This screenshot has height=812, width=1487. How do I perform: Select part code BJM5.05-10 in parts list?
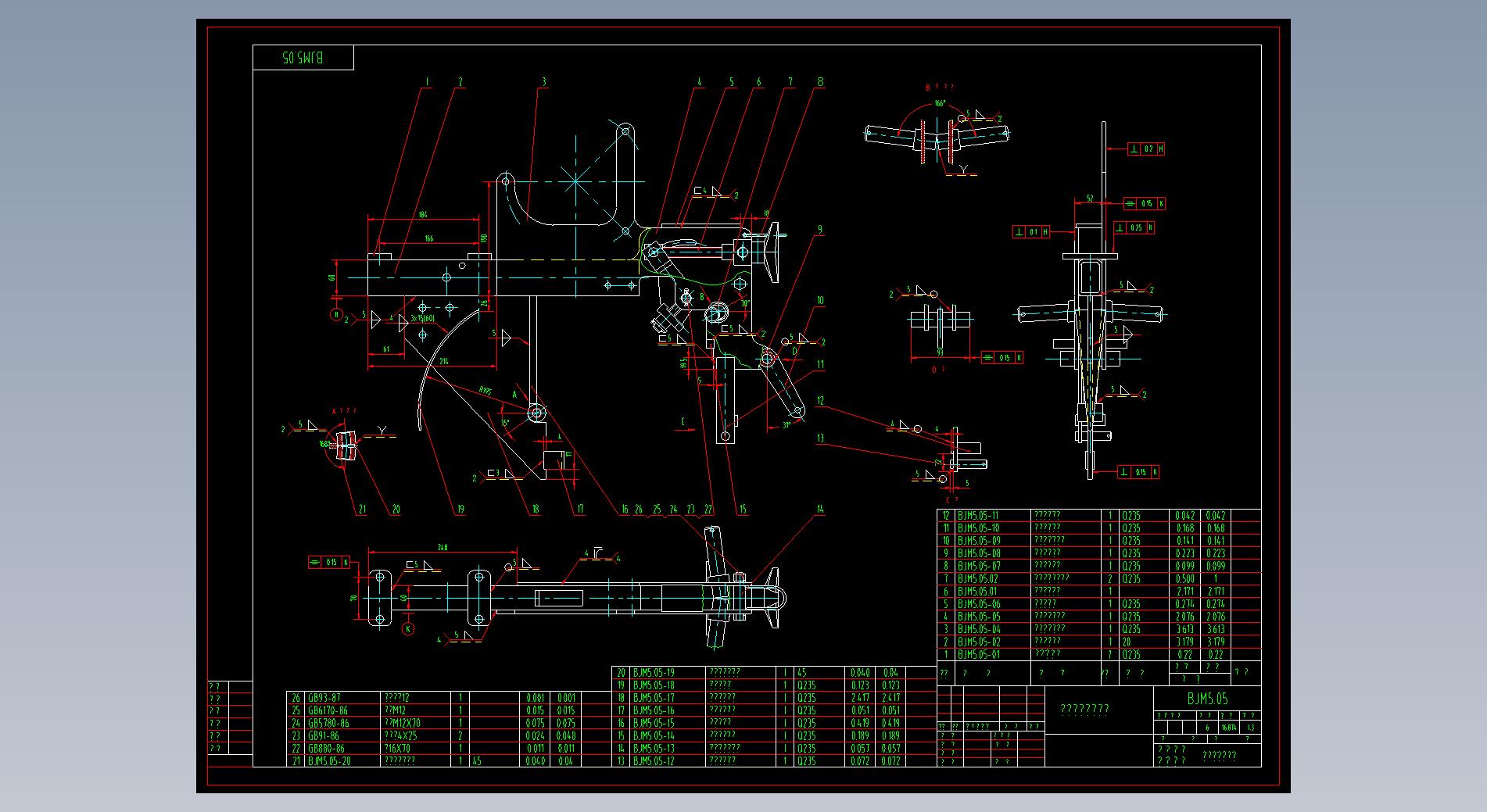click(x=978, y=528)
